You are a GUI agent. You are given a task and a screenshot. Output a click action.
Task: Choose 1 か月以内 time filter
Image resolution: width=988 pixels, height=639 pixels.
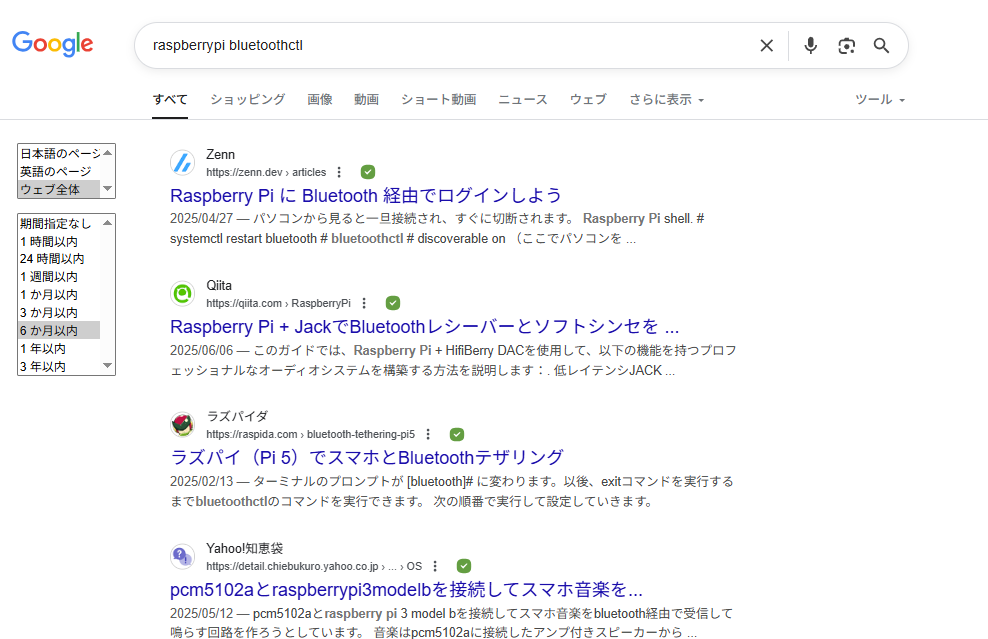coord(59,294)
